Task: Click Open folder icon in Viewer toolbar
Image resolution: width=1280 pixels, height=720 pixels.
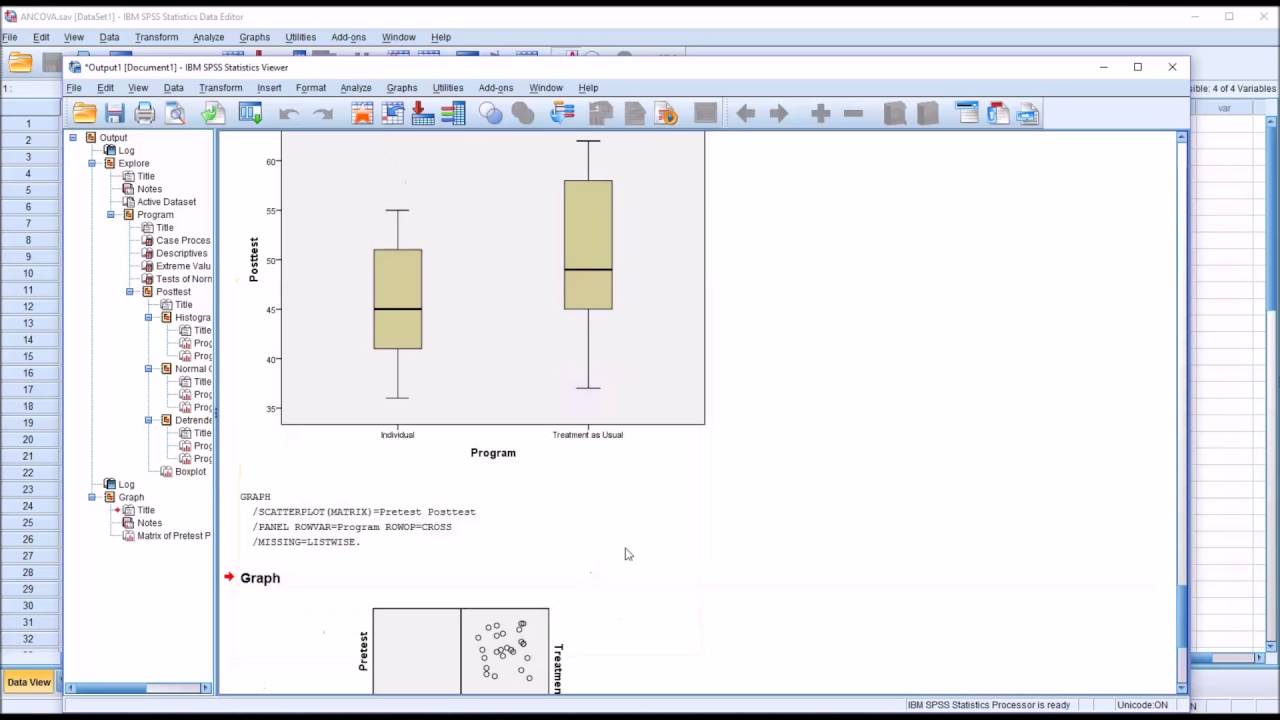Action: click(x=85, y=114)
